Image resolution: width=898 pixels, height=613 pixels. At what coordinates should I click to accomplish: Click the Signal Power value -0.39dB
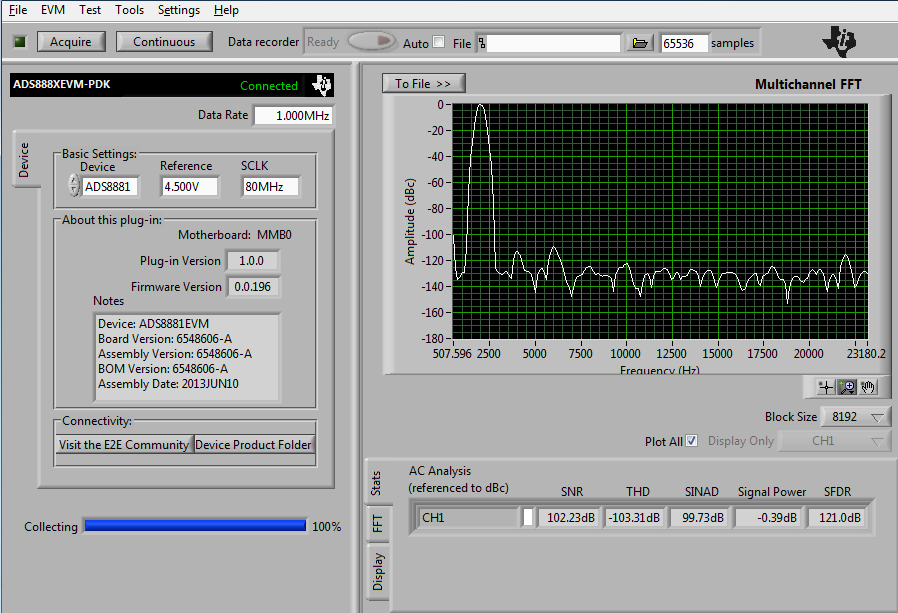770,517
